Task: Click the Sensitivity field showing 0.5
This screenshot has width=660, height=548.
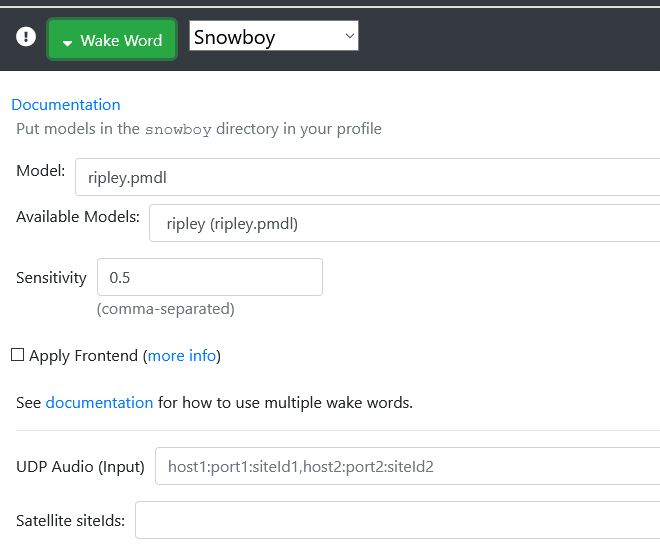Action: (x=210, y=277)
